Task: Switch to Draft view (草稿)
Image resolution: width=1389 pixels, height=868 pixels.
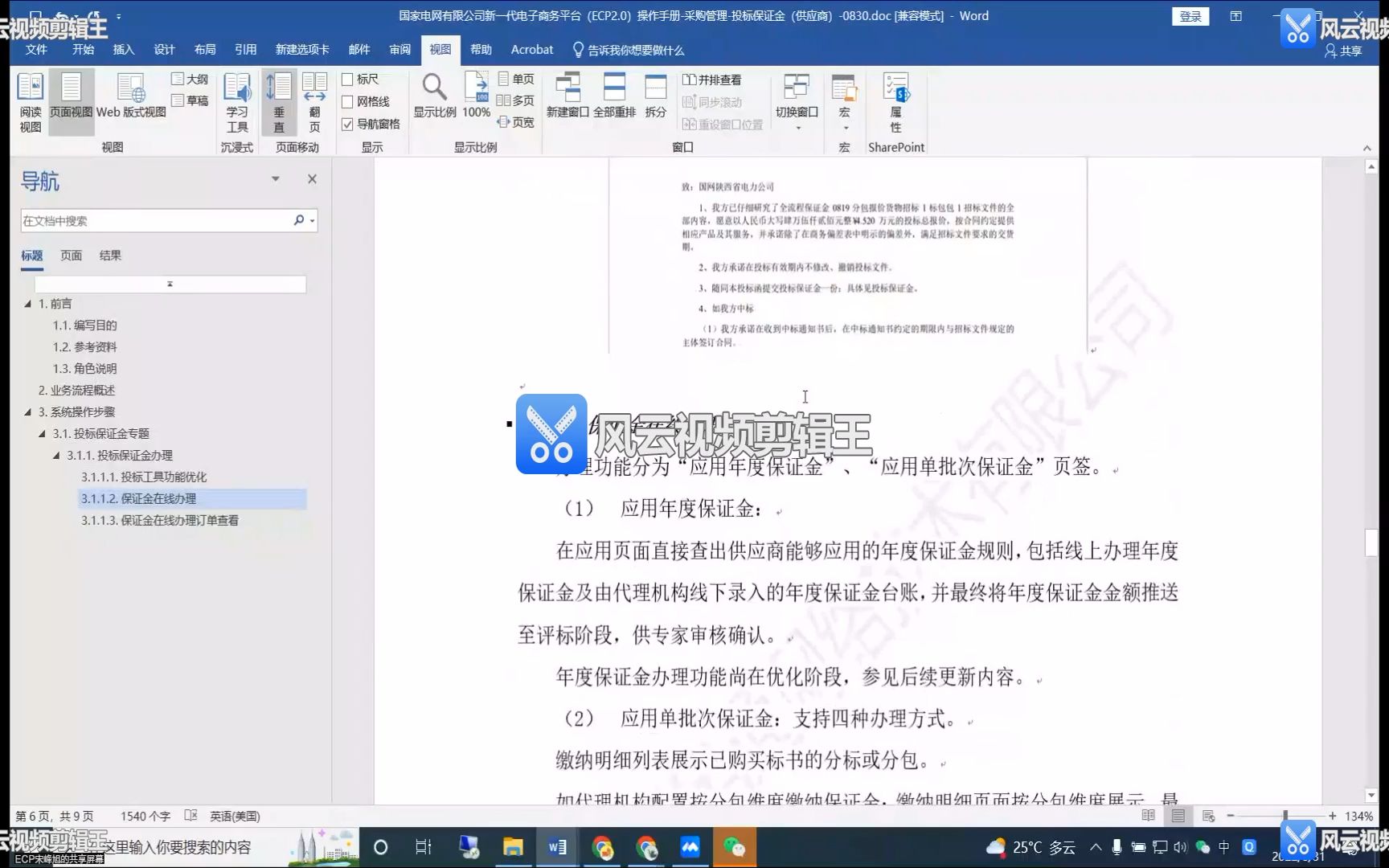Action: (190, 100)
